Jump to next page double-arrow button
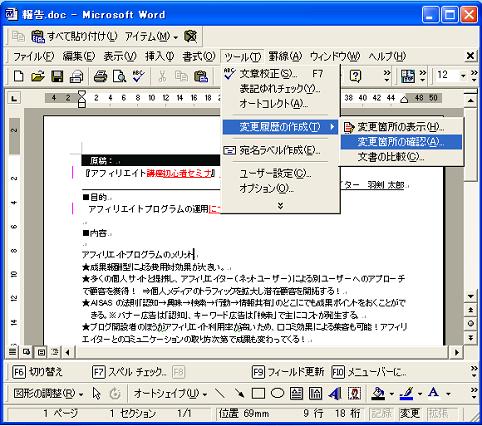The width and height of the screenshot is (482, 426). [x=470, y=337]
